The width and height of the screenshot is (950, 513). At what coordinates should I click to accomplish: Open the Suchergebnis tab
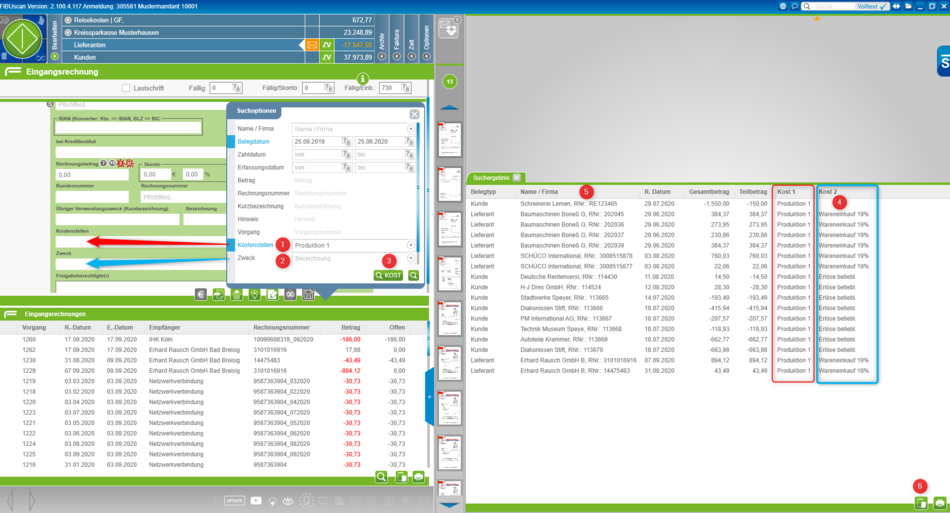493,177
